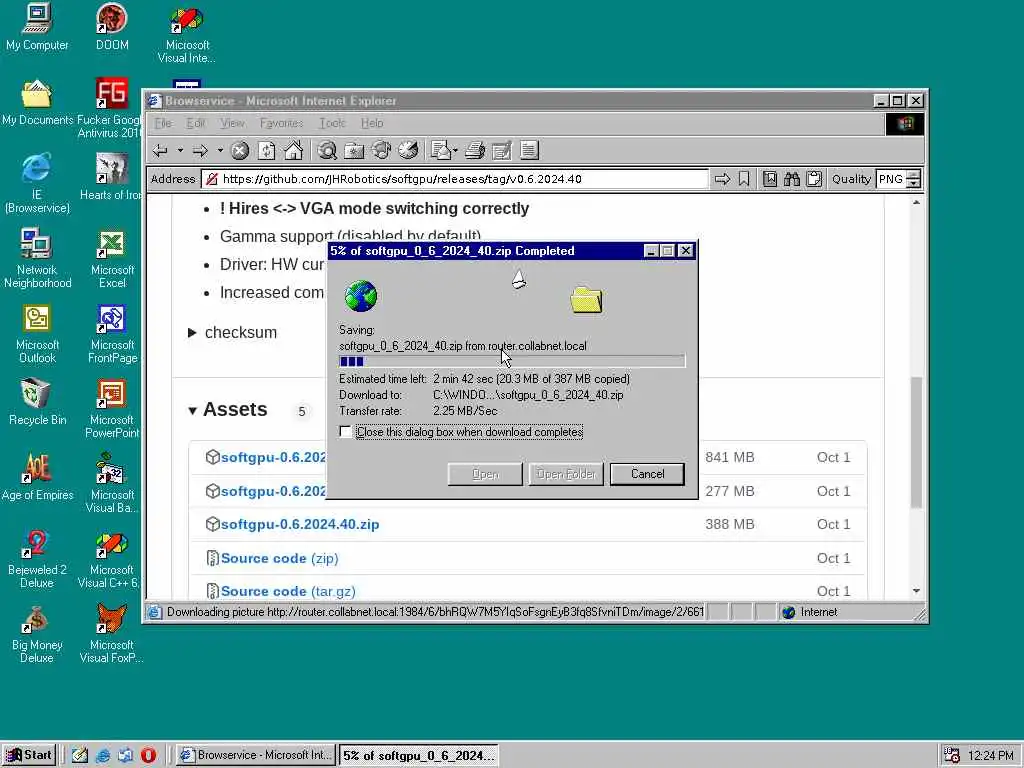Viewport: 1024px width, 768px height.
Task: Click the address bar URL field
Action: click(455, 179)
